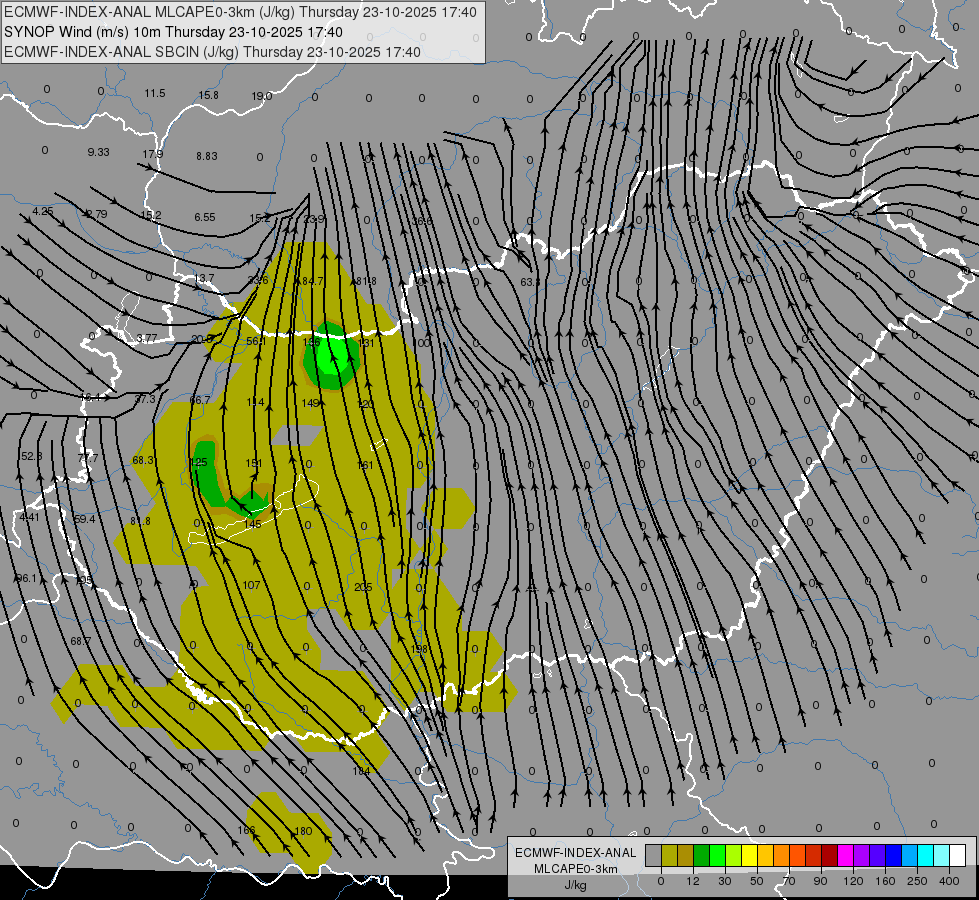This screenshot has width=979, height=900.
Task: Click the bright green MLCAPE maximum blob
Action: point(332,356)
